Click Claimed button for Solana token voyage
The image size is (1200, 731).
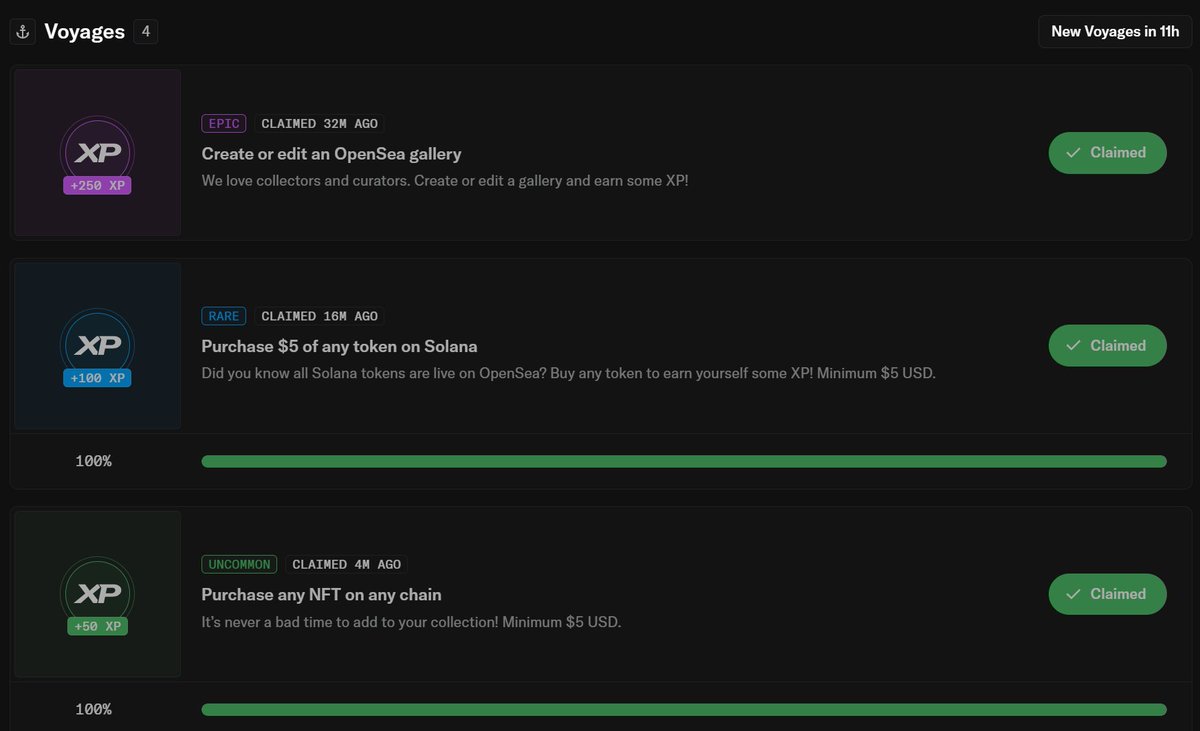1107,346
